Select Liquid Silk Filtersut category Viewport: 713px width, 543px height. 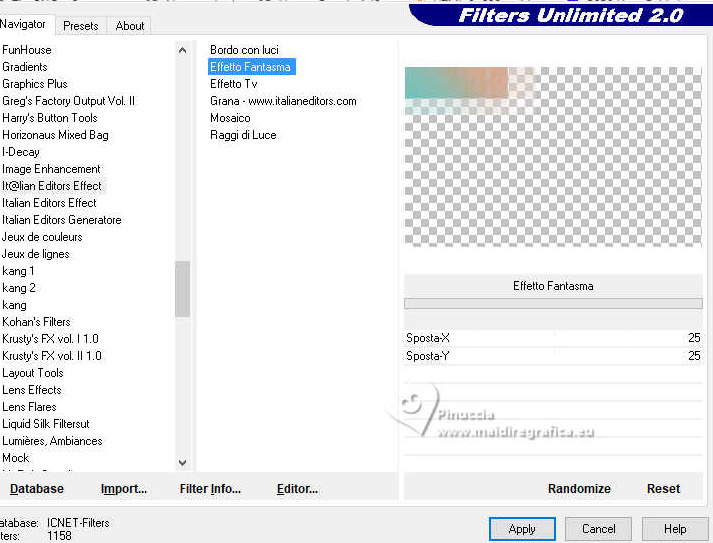pyautogui.click(x=46, y=424)
